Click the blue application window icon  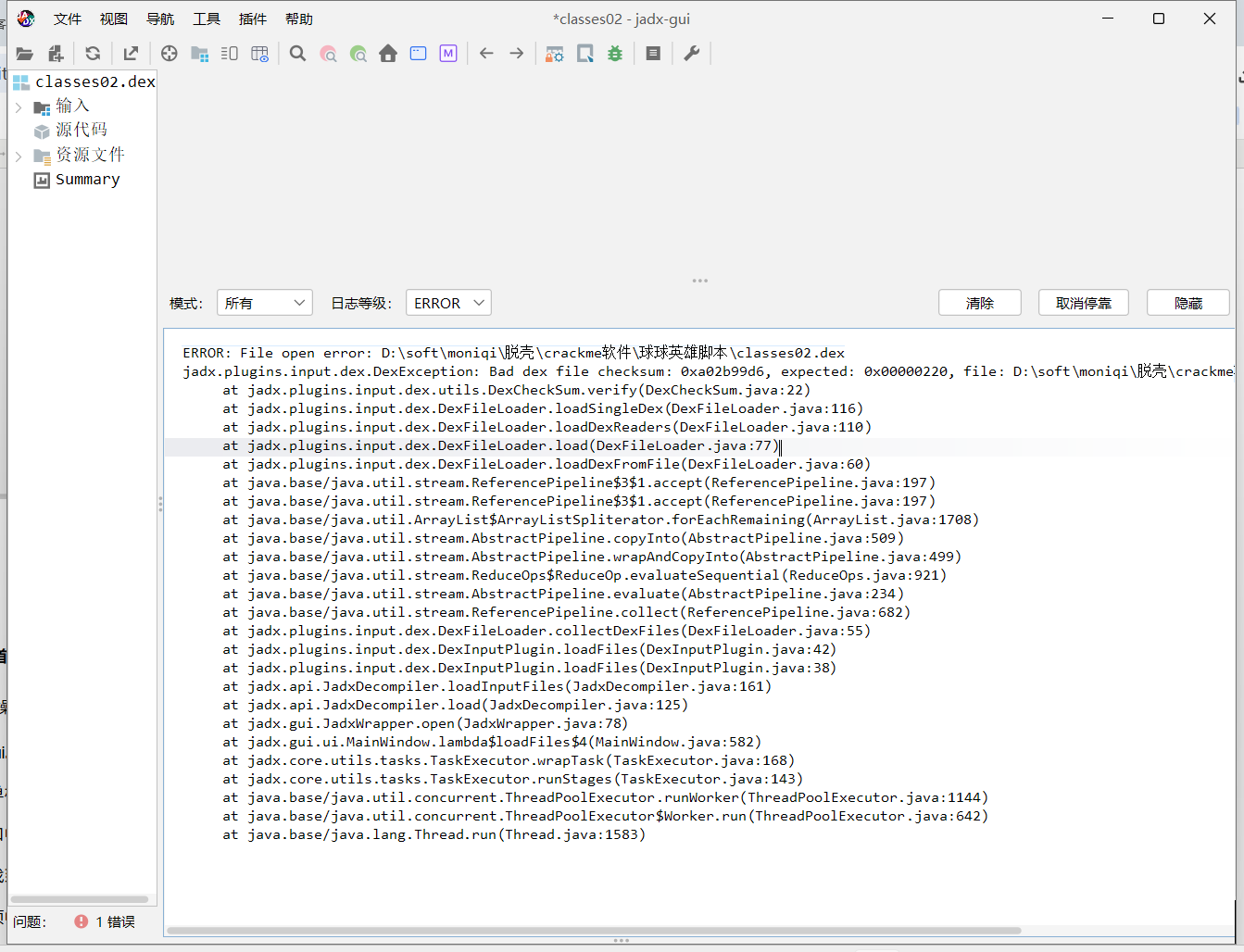[x=419, y=54]
